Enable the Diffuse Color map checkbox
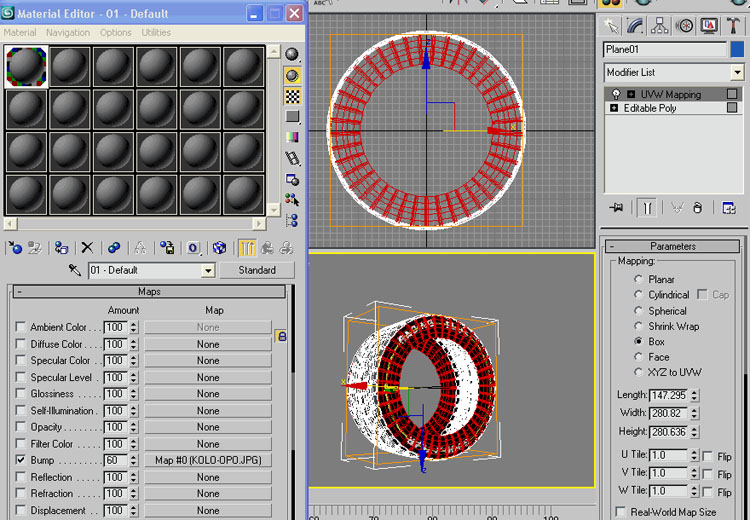Image resolution: width=750 pixels, height=520 pixels. [x=21, y=344]
